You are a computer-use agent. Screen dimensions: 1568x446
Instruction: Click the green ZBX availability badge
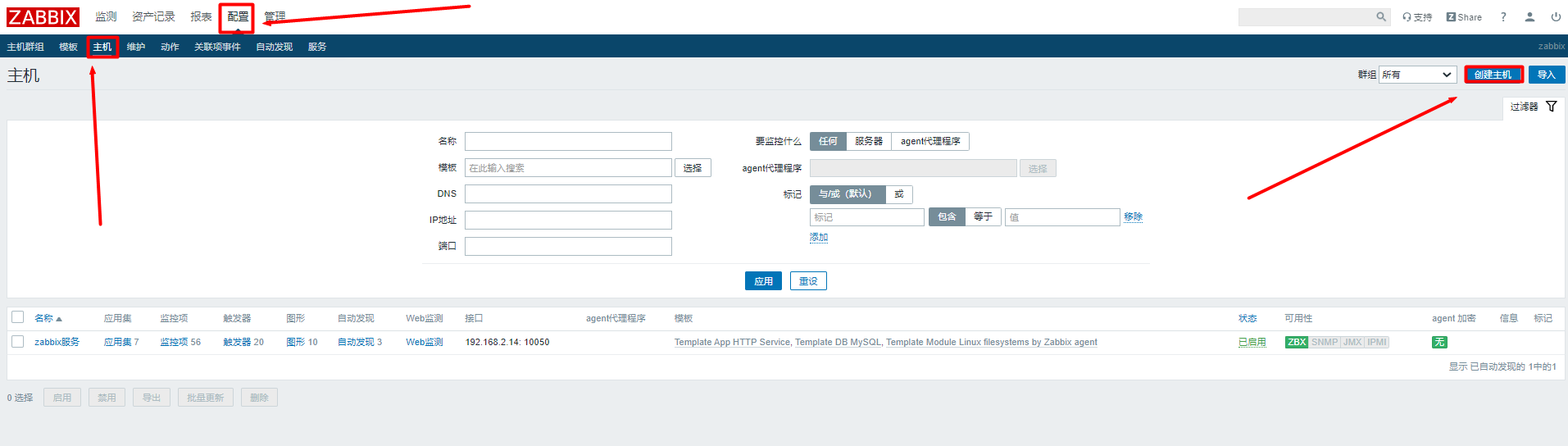coord(1297,342)
